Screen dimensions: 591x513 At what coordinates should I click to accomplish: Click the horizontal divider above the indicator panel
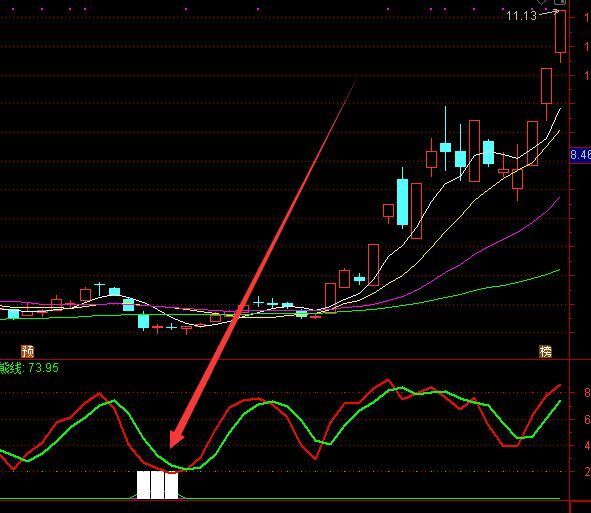[285, 360]
